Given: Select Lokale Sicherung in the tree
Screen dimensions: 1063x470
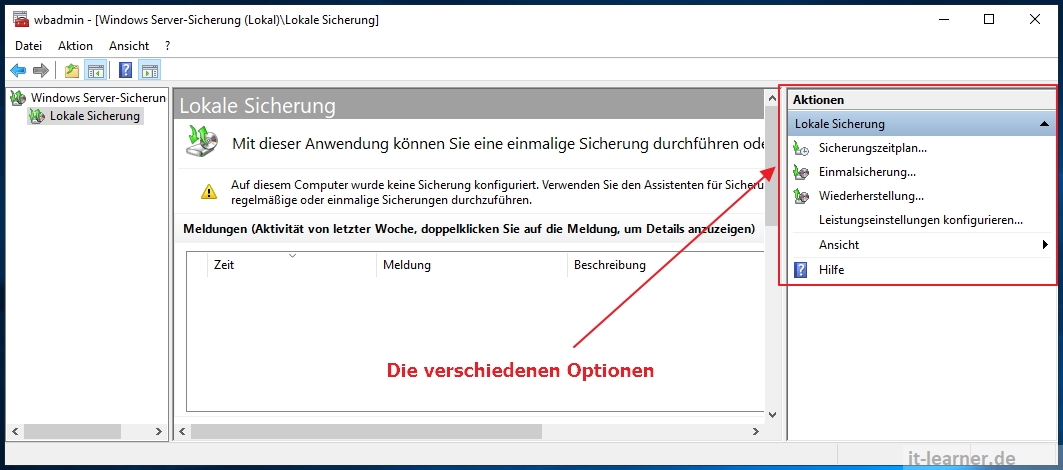Looking at the screenshot, I should click(95, 116).
